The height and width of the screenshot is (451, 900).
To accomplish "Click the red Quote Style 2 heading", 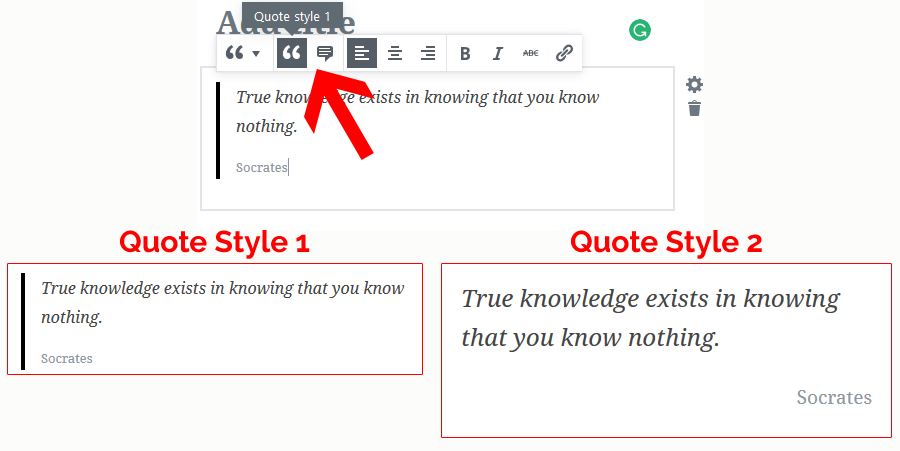I will (666, 242).
